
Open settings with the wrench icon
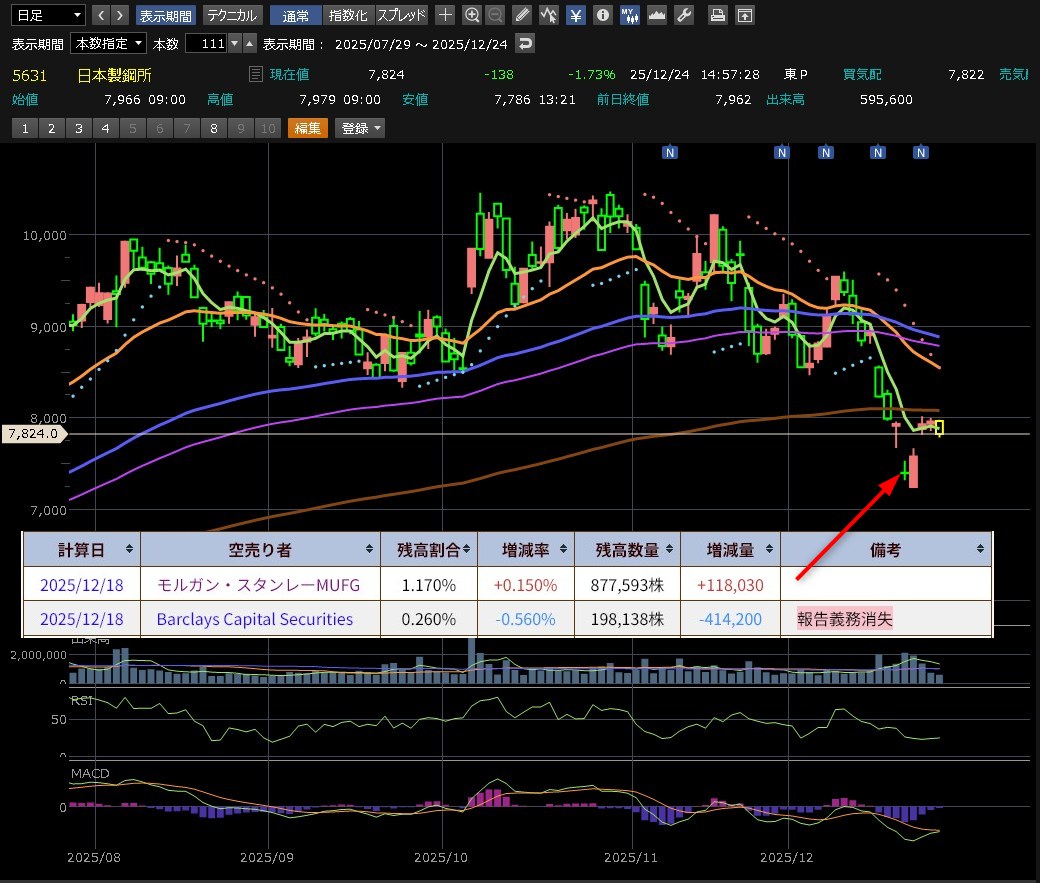pyautogui.click(x=684, y=15)
